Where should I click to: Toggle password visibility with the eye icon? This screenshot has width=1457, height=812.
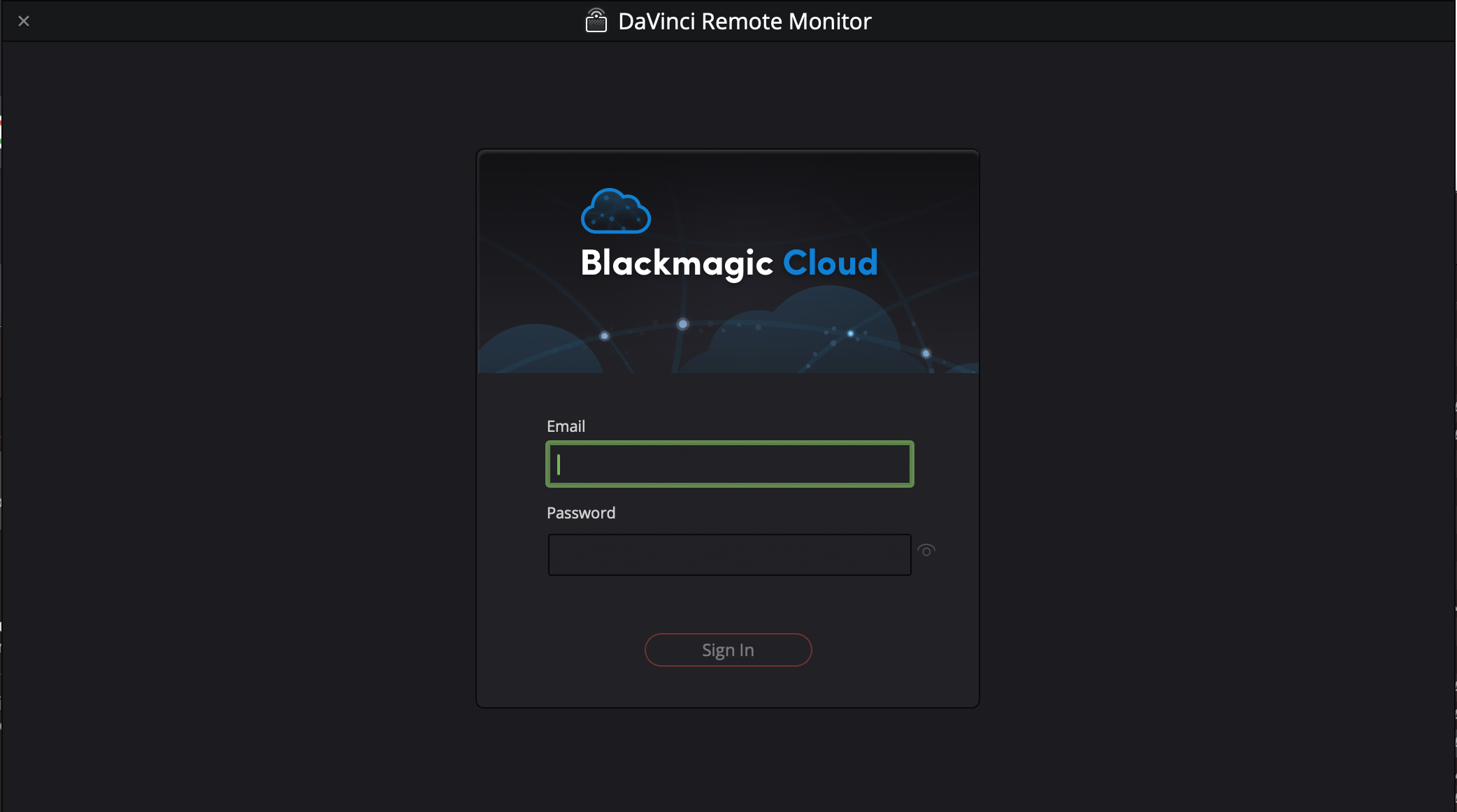(926, 551)
